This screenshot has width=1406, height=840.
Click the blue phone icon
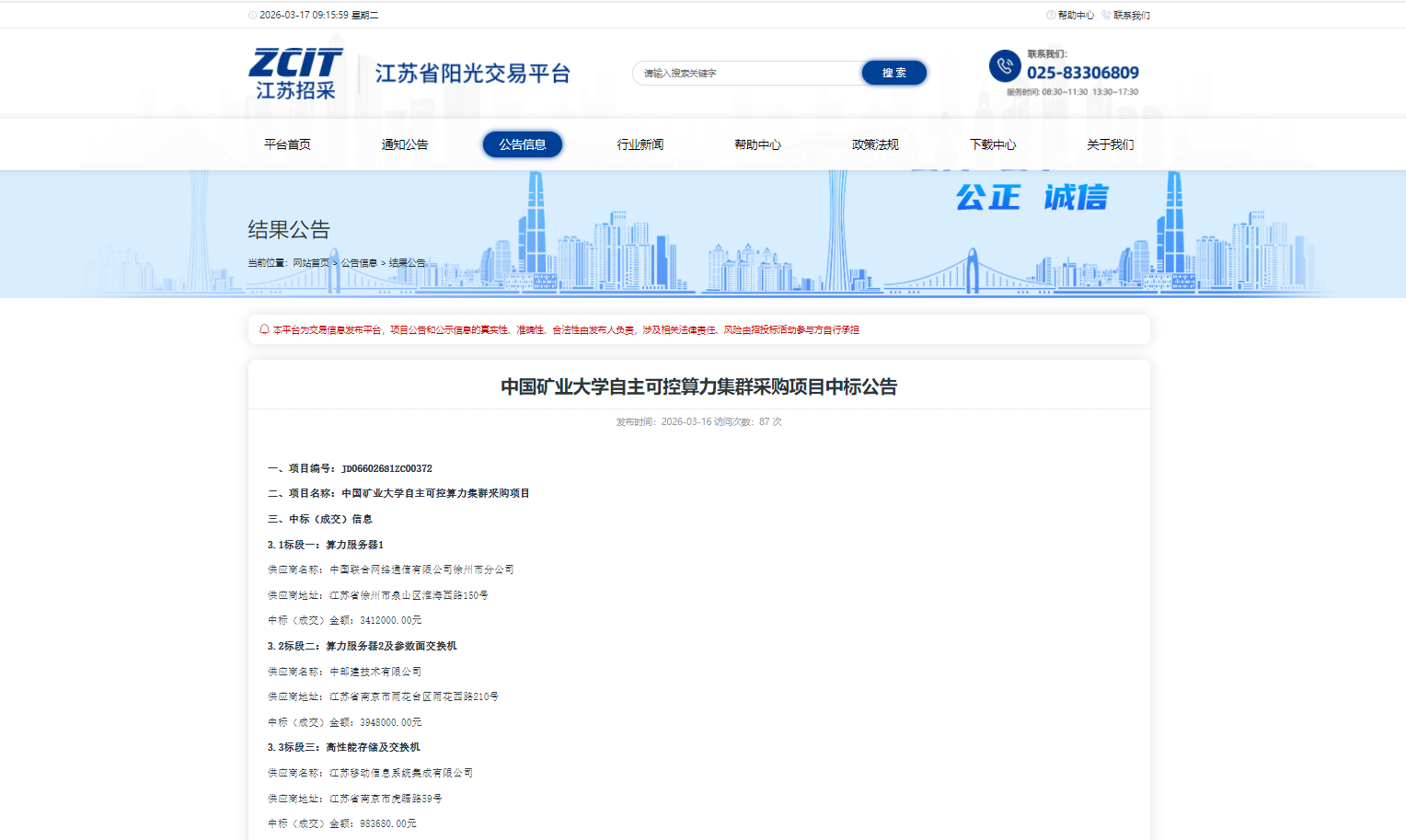1004,66
